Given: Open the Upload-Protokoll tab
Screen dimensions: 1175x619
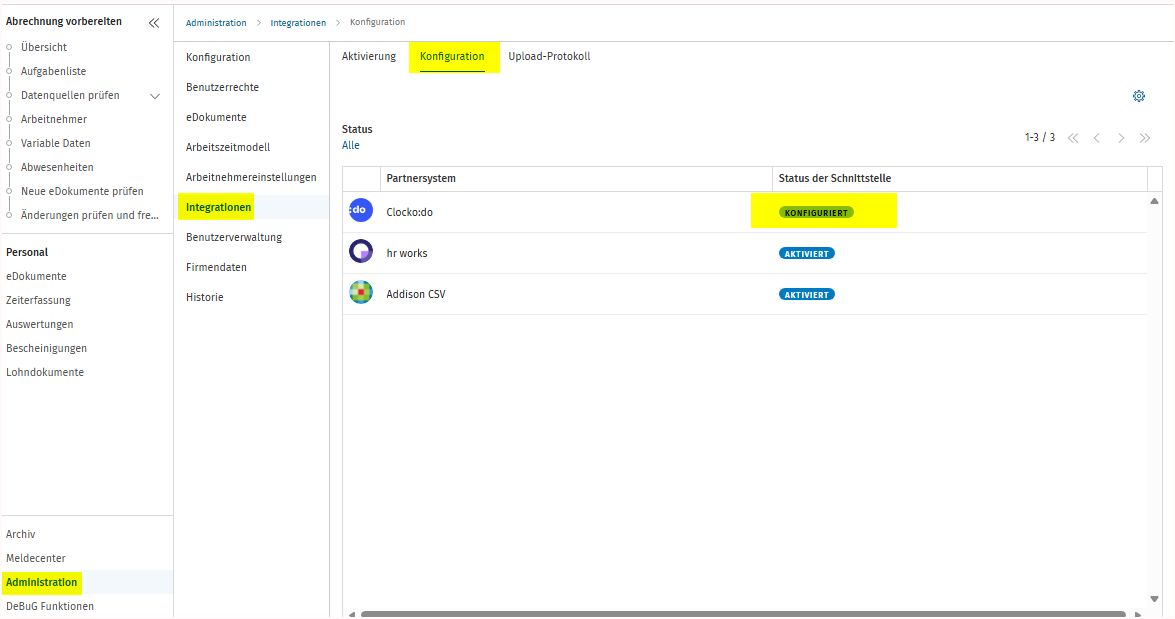Looking at the screenshot, I should tap(549, 56).
